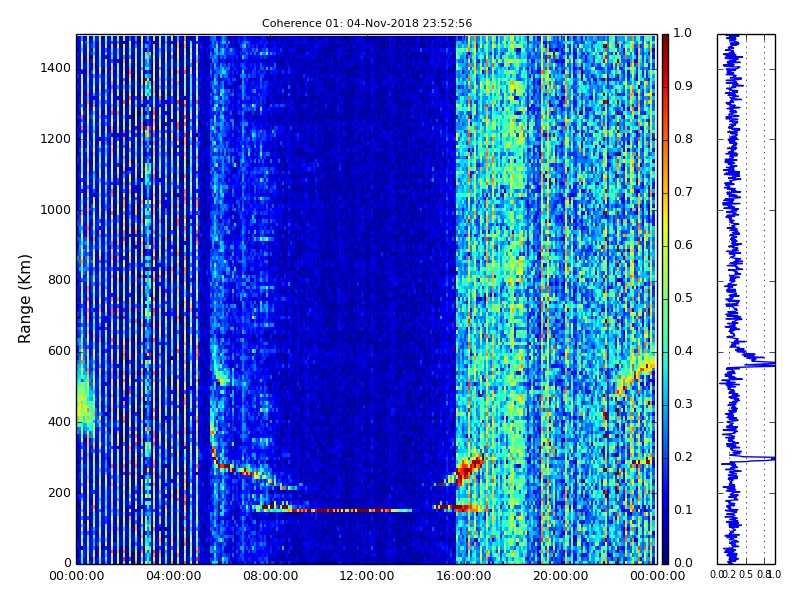Screen dimensions: 800x600
Task: Click the 'Range (Km)' y-axis label
Action: 24,299
